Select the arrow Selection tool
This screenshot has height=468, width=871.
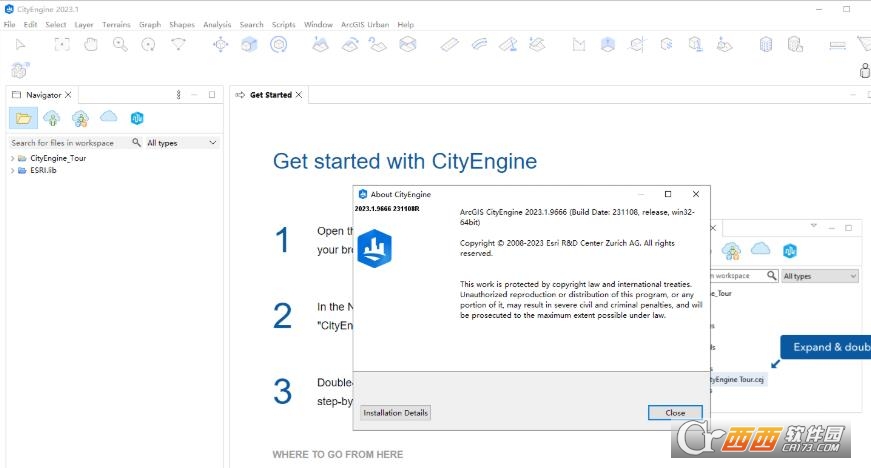point(21,44)
